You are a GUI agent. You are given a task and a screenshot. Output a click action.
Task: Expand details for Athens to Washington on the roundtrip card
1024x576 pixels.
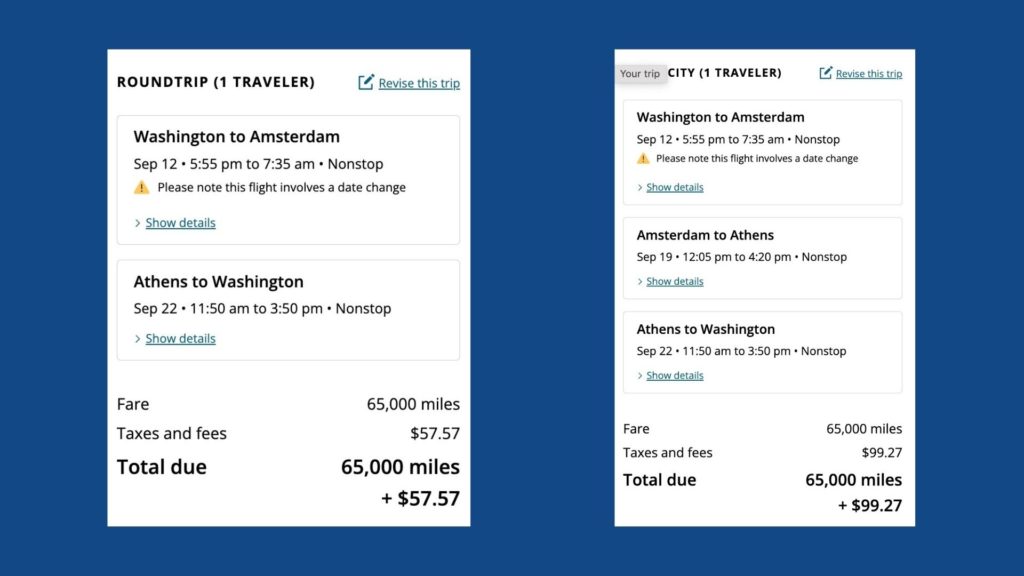180,338
